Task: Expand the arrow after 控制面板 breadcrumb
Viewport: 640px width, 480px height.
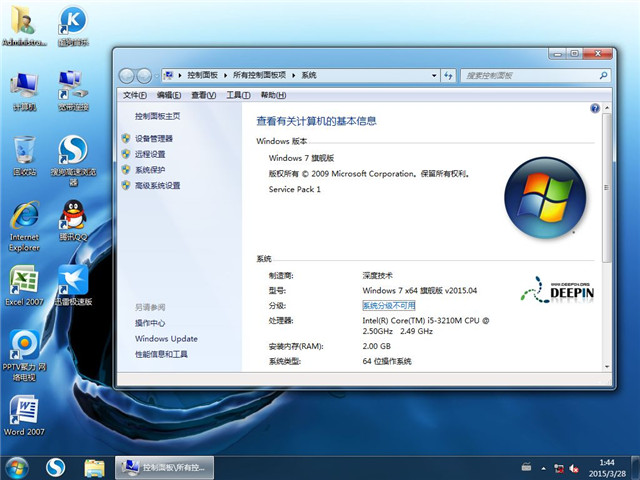Action: tap(225, 76)
